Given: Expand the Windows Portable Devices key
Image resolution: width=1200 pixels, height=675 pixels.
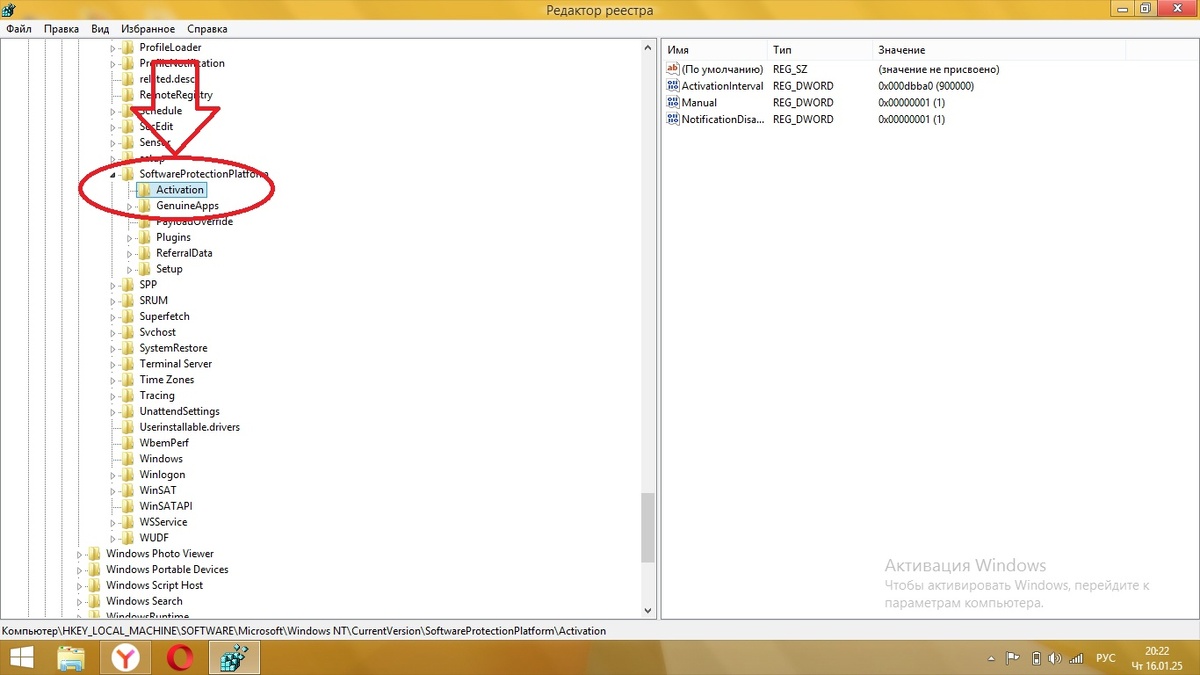Looking at the screenshot, I should click(x=80, y=570).
